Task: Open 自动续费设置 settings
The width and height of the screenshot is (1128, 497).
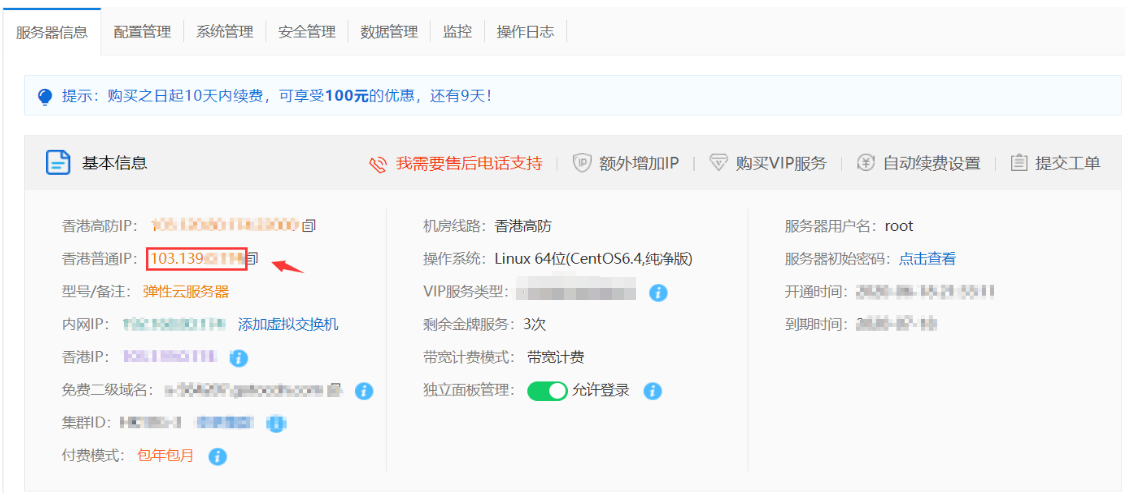Action: pos(919,163)
